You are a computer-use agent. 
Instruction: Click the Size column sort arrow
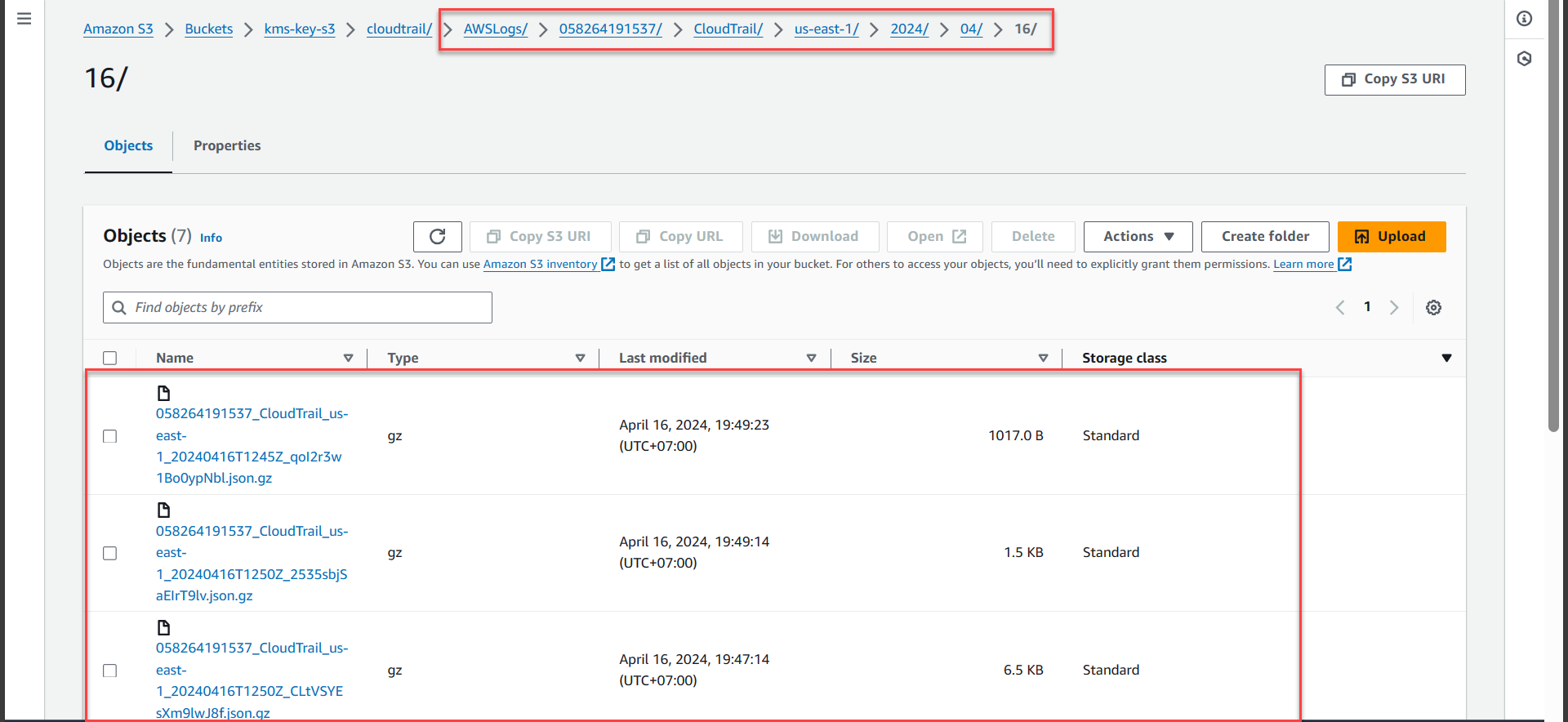(1043, 359)
